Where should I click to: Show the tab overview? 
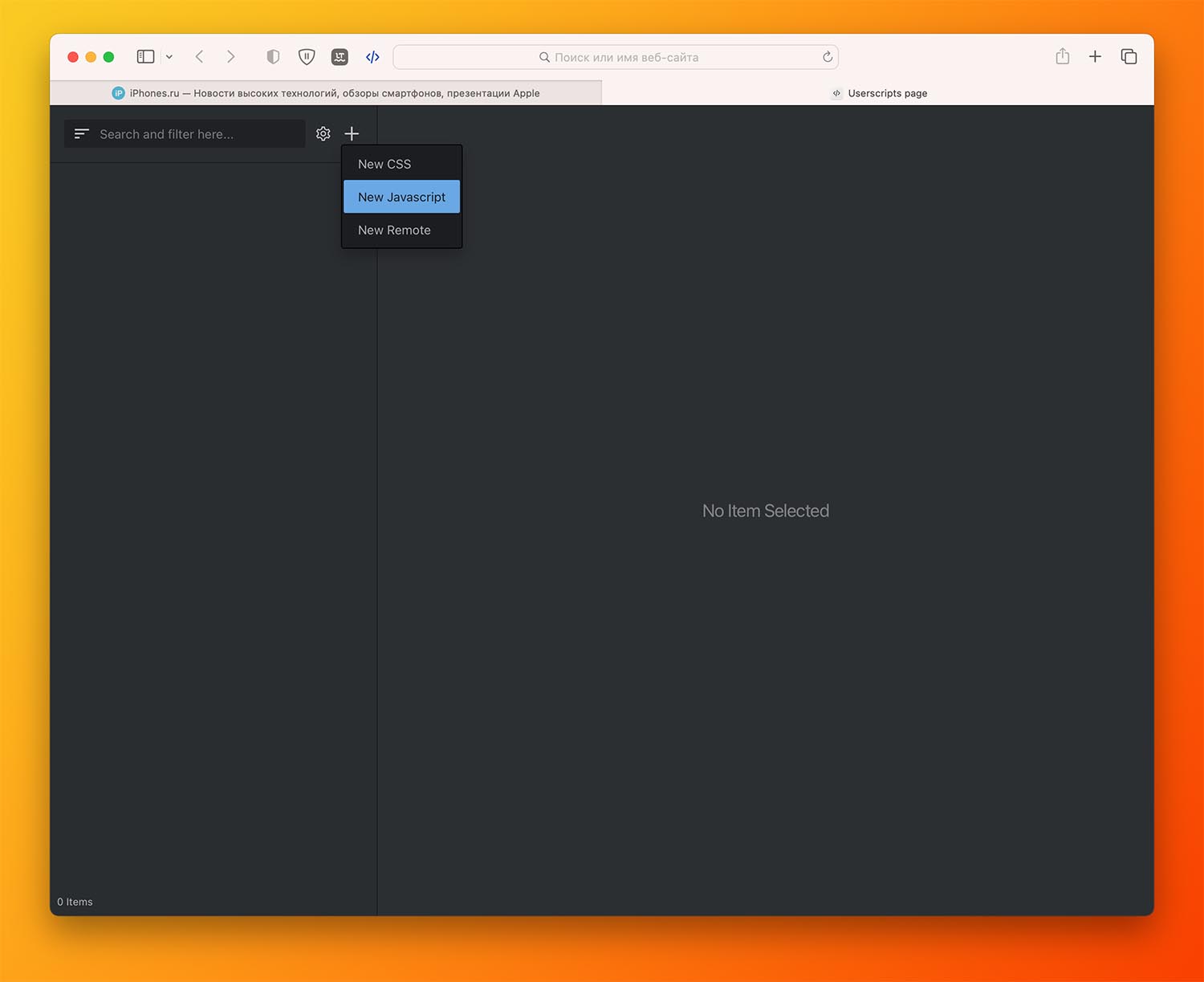pyautogui.click(x=1129, y=56)
